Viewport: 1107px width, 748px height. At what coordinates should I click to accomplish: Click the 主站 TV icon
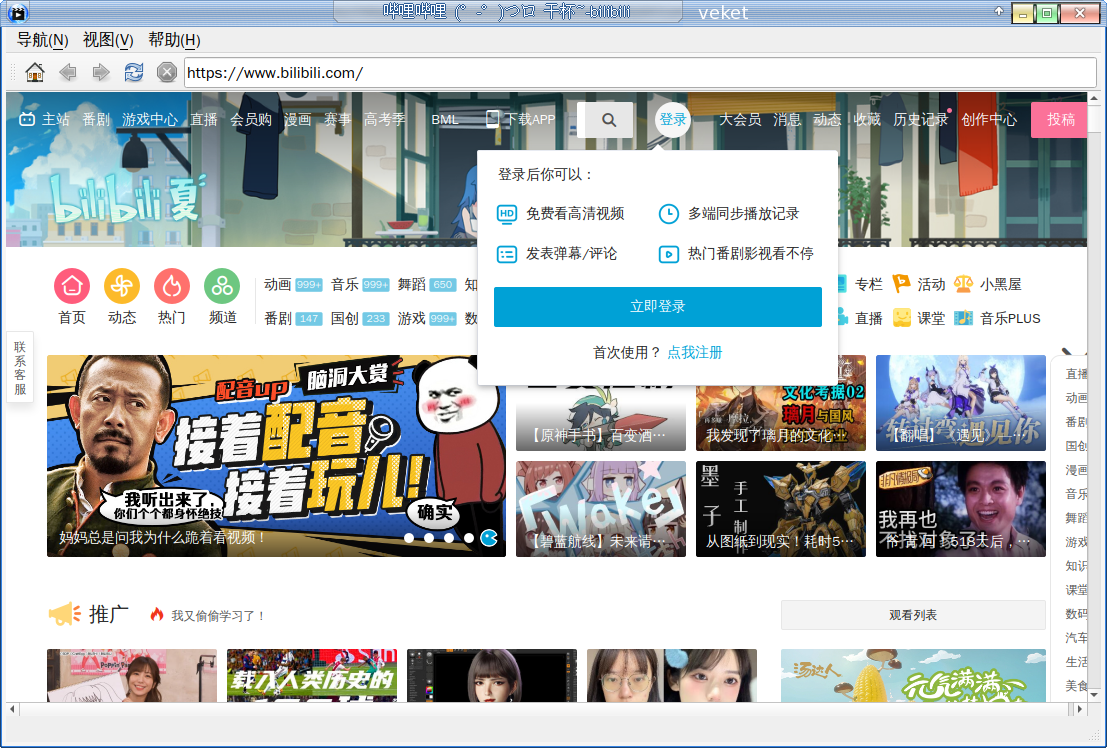coord(27,119)
